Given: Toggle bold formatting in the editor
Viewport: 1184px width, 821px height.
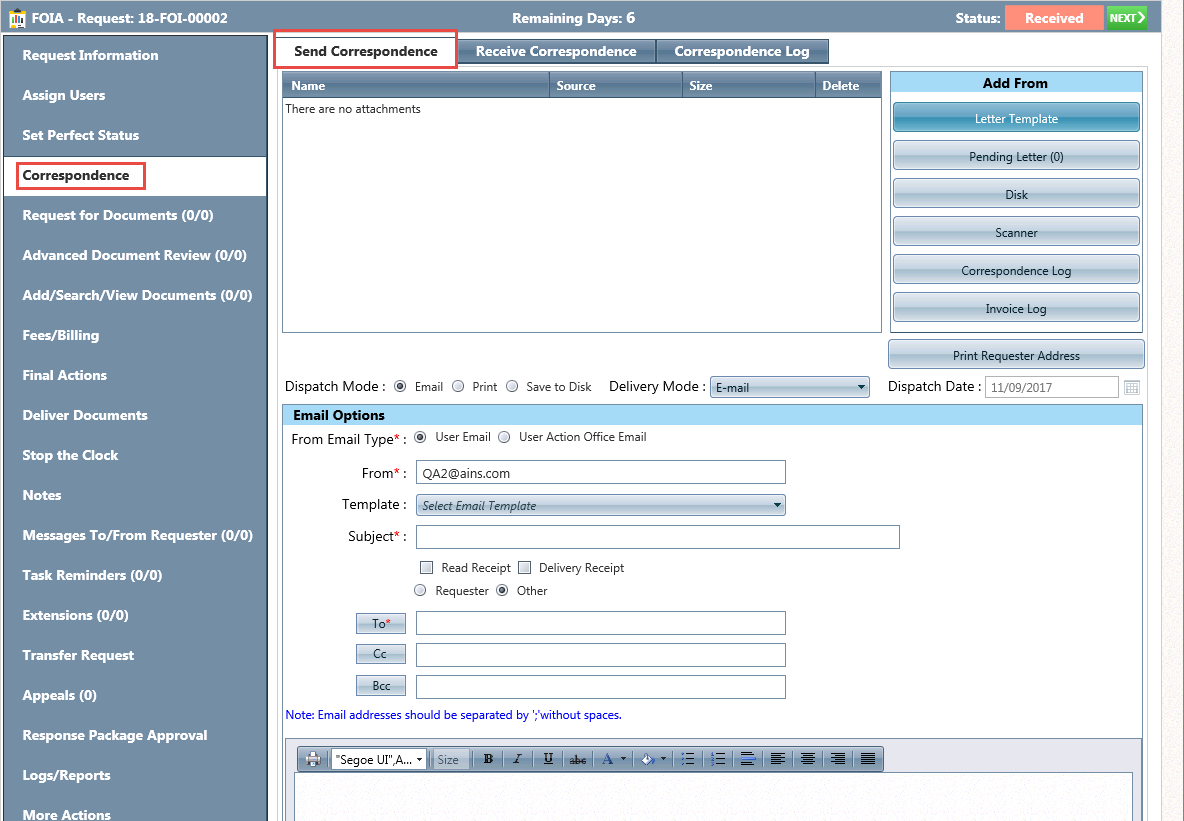Looking at the screenshot, I should (488, 760).
